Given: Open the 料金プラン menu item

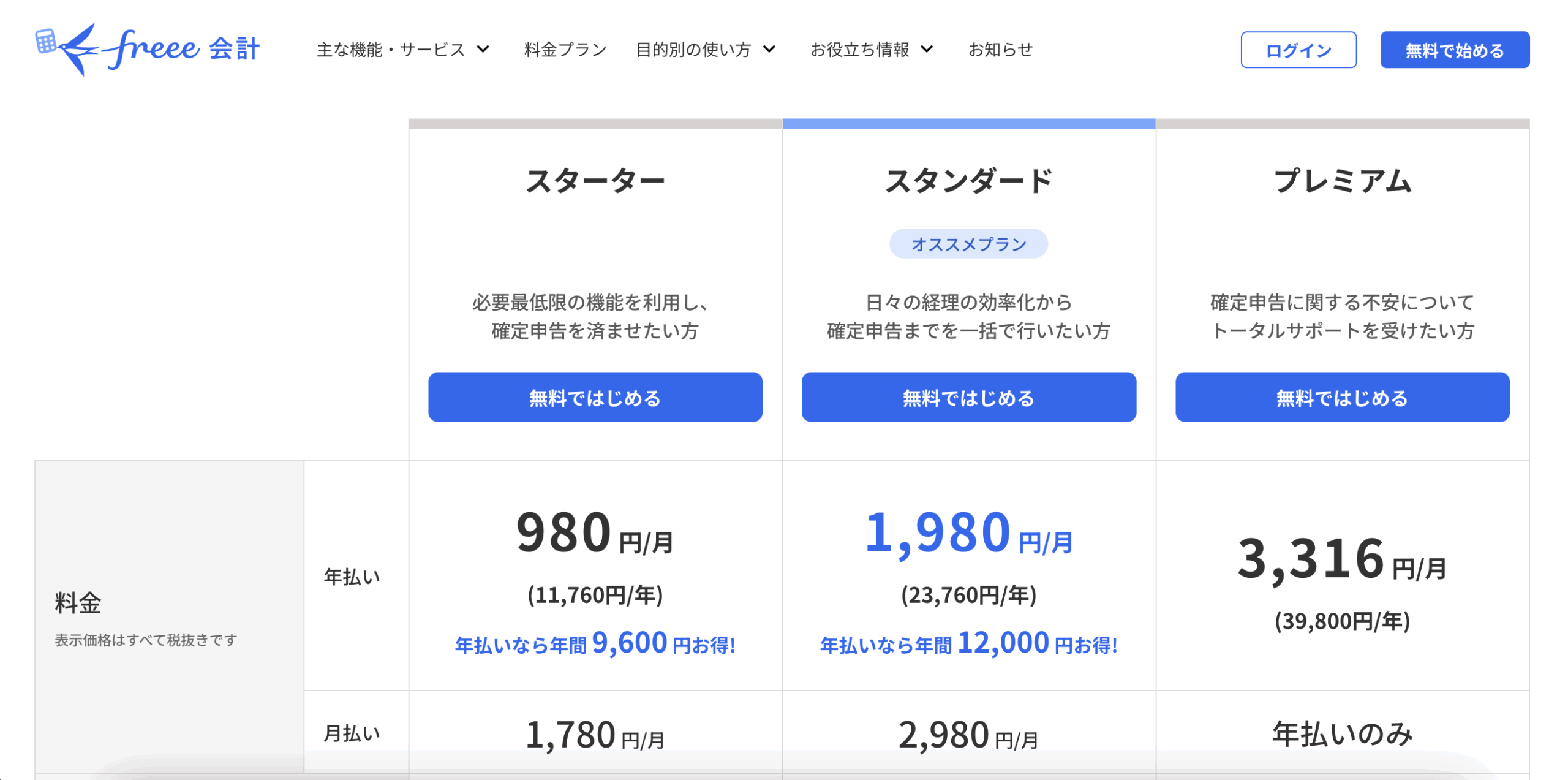Looking at the screenshot, I should [565, 50].
